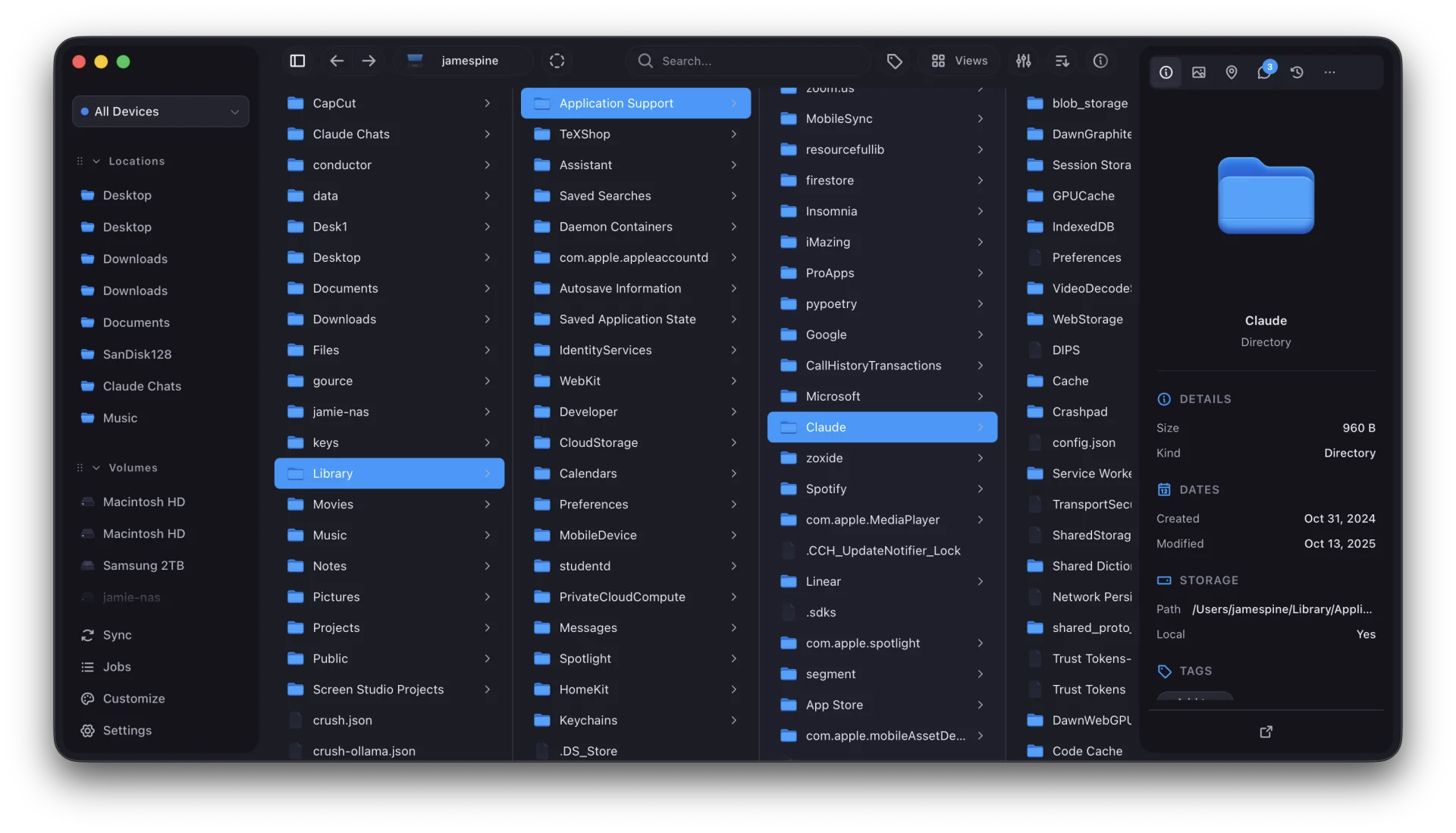Collapse the Locations section
Screen dimensions: 1456x833
pos(96,161)
